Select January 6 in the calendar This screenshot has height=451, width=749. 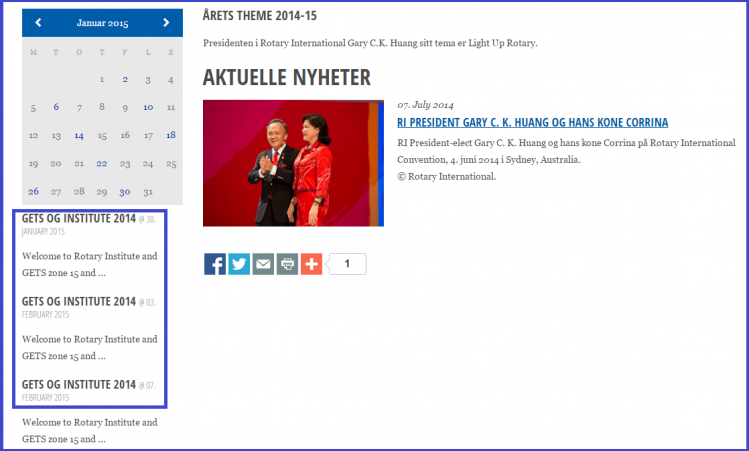(x=56, y=107)
